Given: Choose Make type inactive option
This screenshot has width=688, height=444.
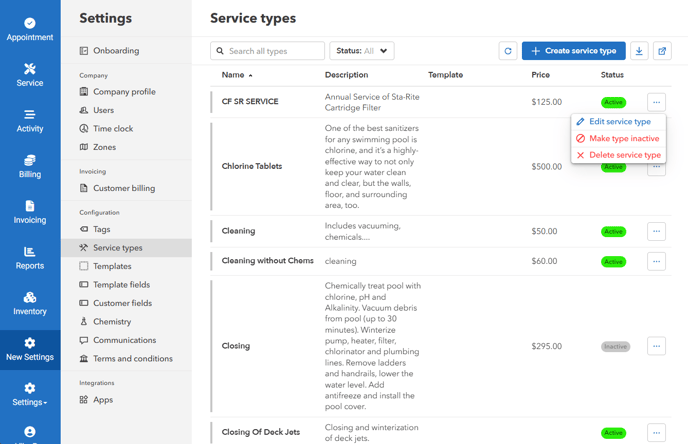Looking at the screenshot, I should tap(624, 139).
